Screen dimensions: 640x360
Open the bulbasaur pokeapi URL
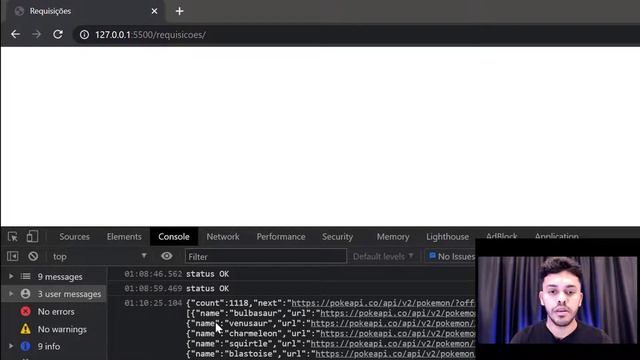[x=398, y=313]
